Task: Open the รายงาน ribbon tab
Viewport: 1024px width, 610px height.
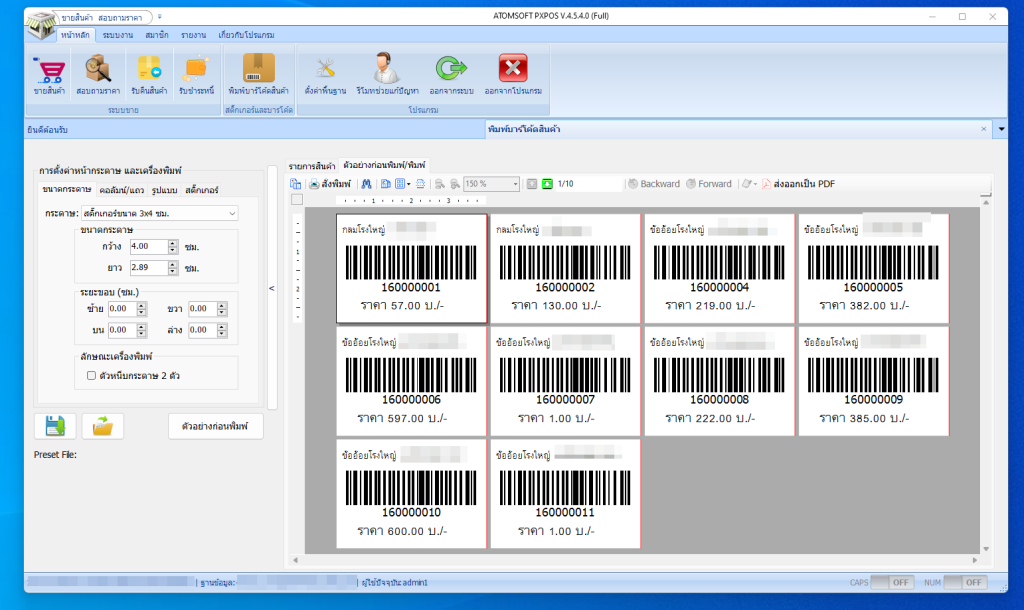Action: click(x=193, y=35)
